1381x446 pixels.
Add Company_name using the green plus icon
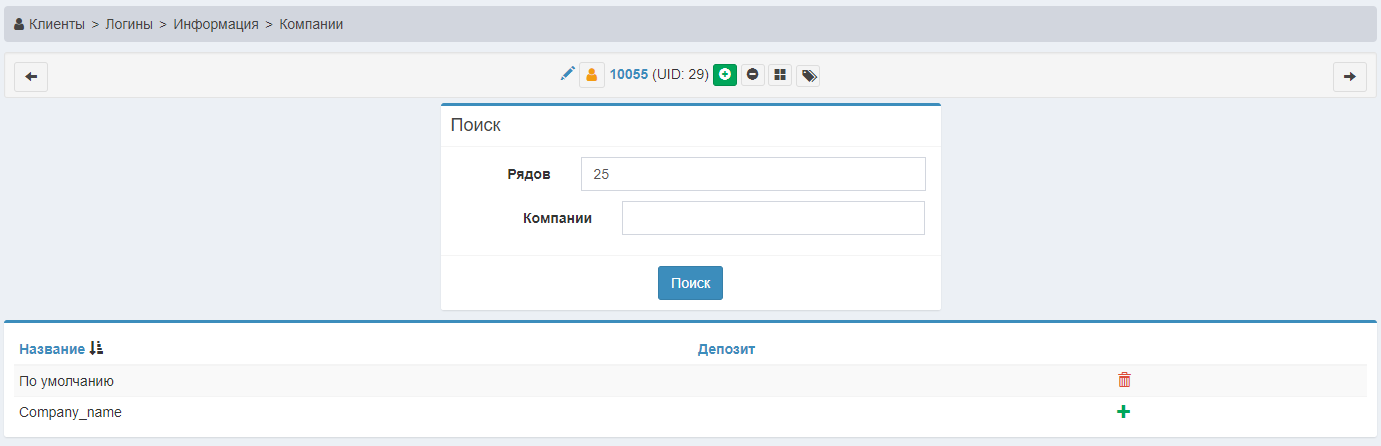click(1123, 411)
